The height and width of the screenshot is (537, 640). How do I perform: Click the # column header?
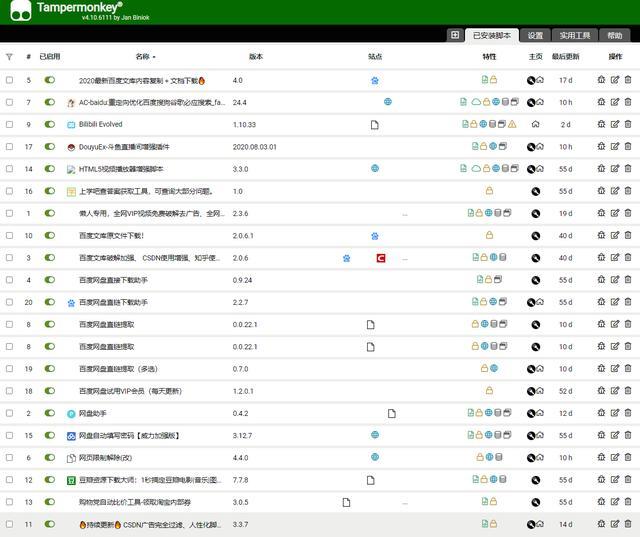click(28, 57)
